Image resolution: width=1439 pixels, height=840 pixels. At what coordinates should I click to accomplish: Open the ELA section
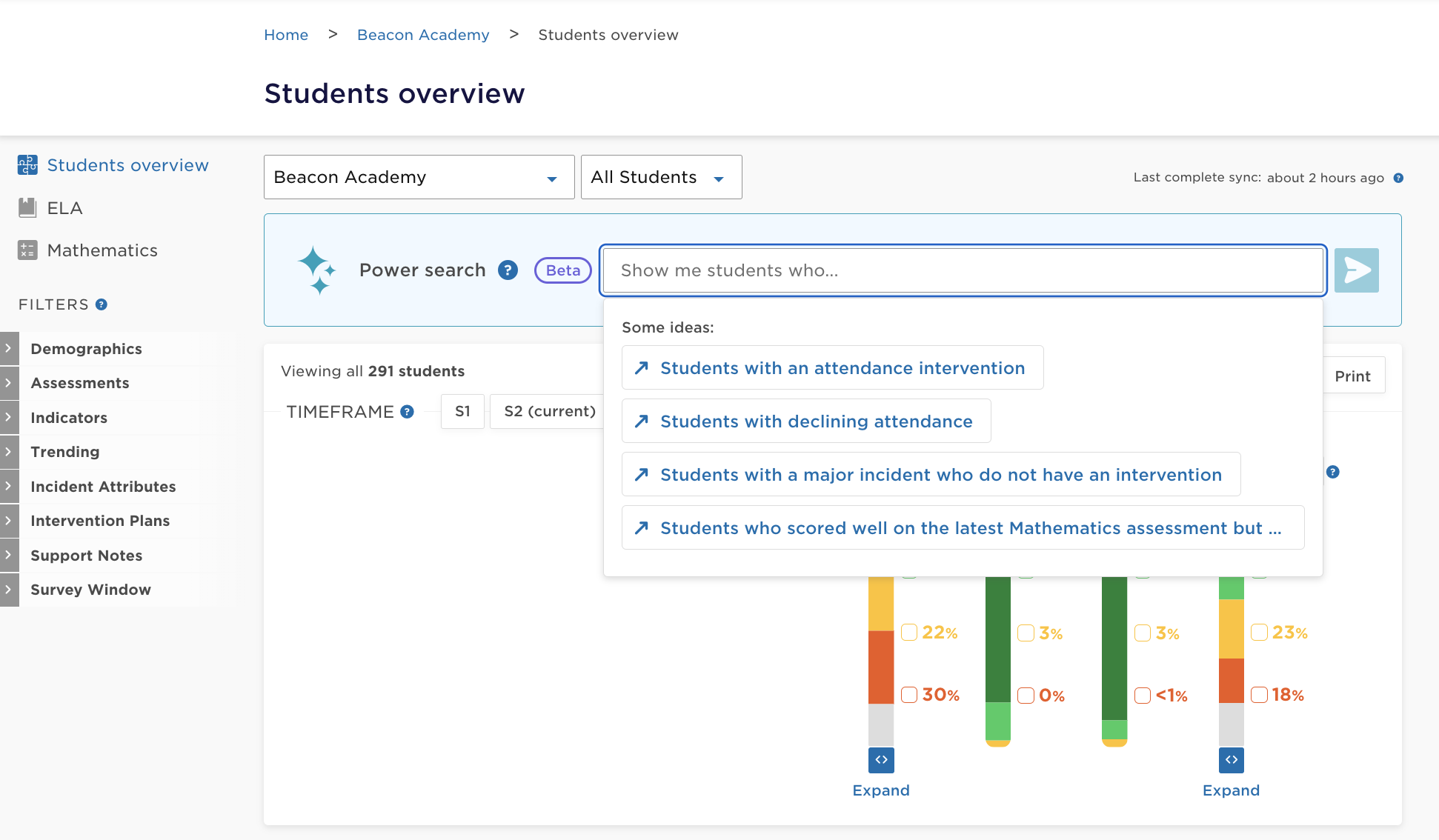point(64,208)
